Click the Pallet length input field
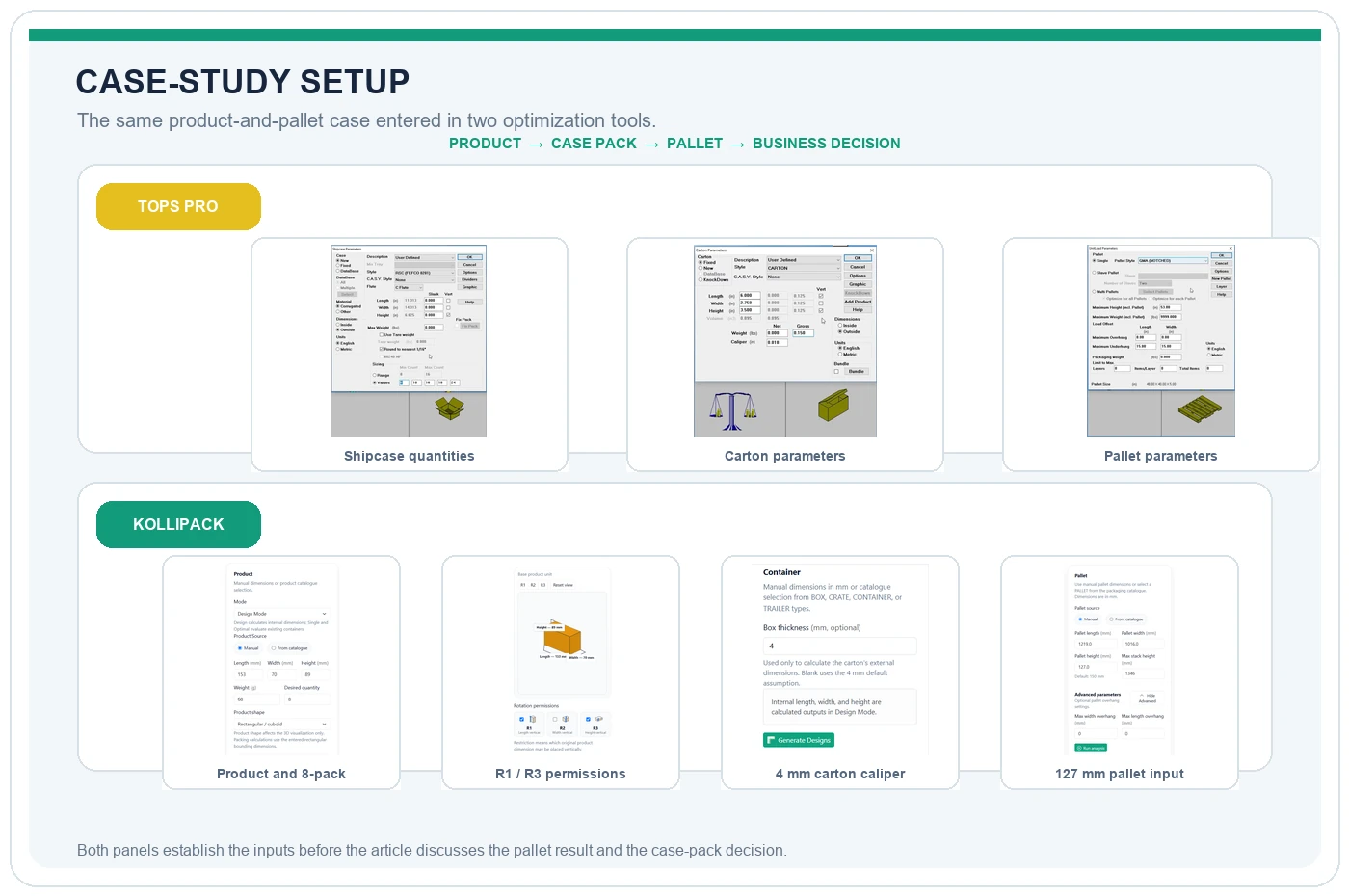The width and height of the screenshot is (1349, 896). (x=1097, y=644)
